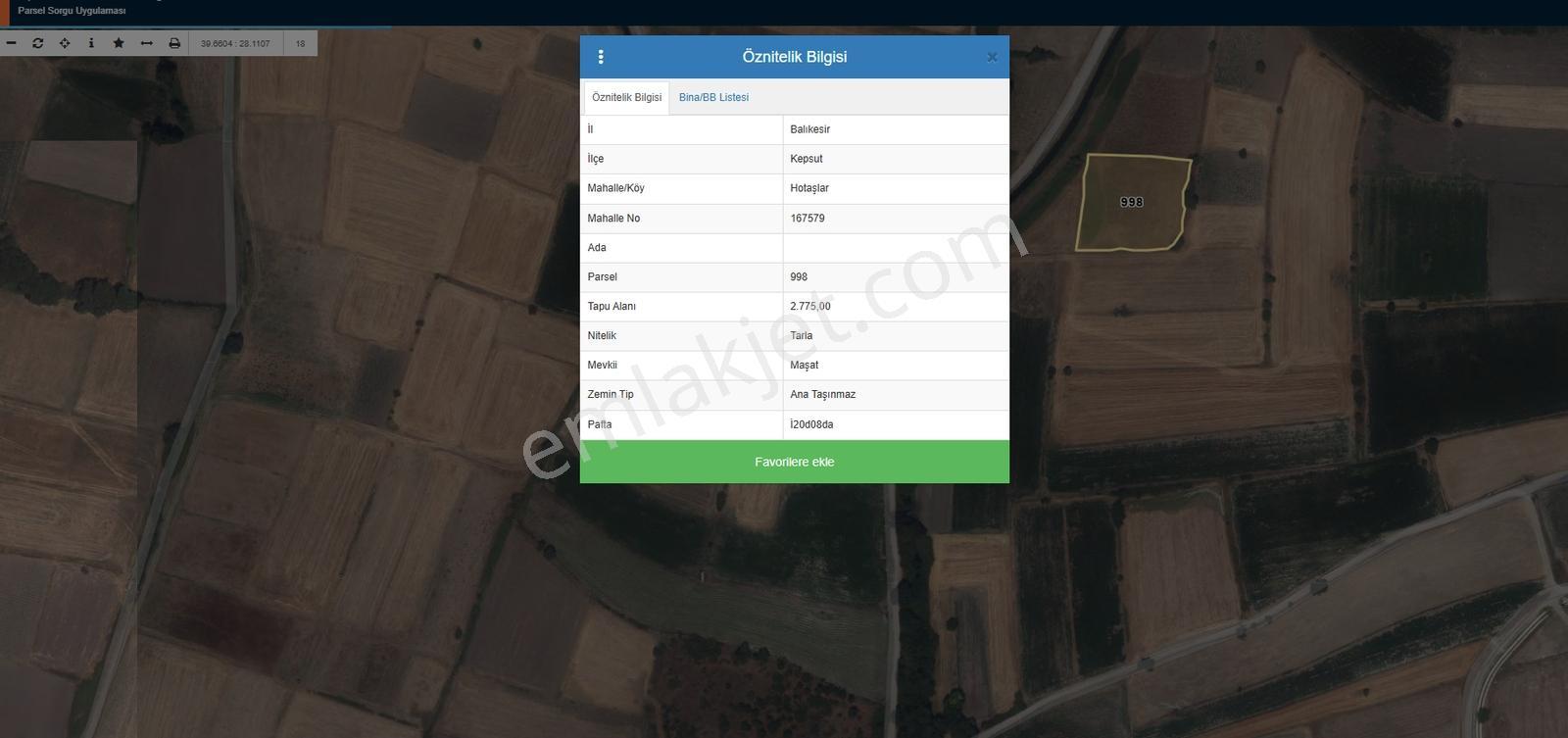Image resolution: width=1568 pixels, height=738 pixels.
Task: Open the info tool in the map toolbar
Action: pos(91,43)
